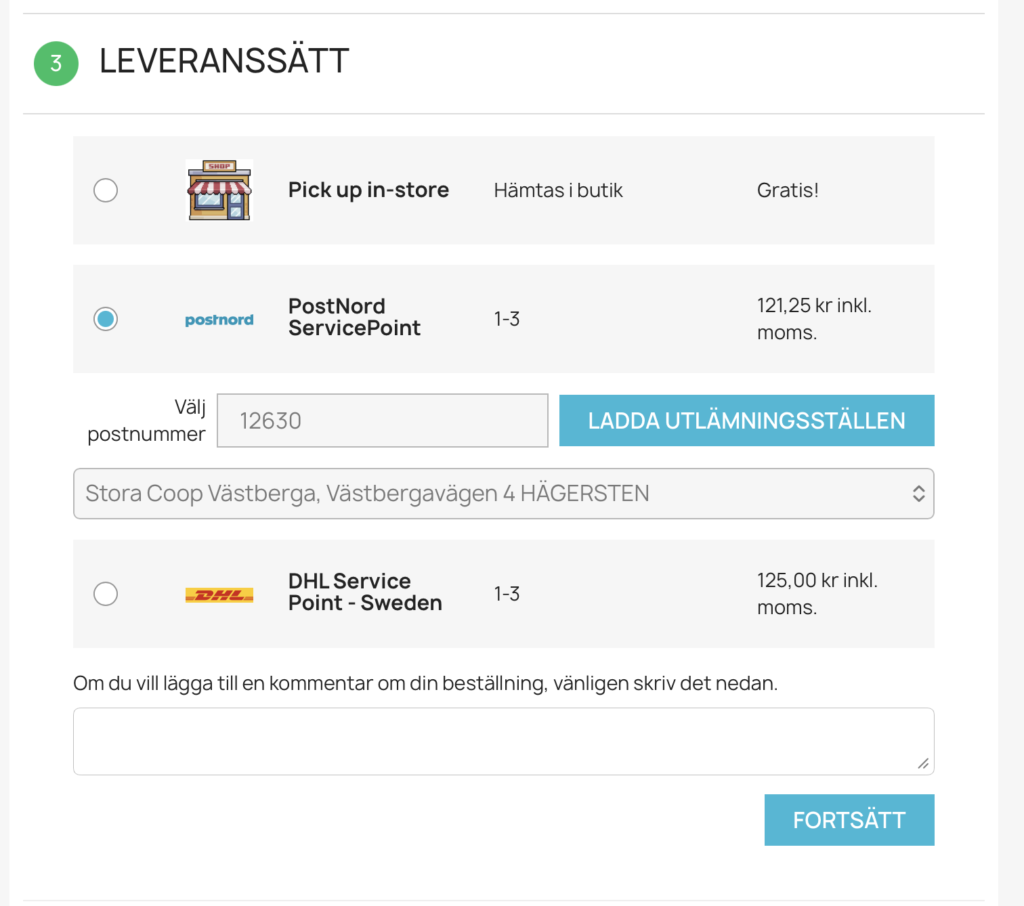1024x906 pixels.
Task: Click inside the order comment text area
Action: pyautogui.click(x=503, y=741)
